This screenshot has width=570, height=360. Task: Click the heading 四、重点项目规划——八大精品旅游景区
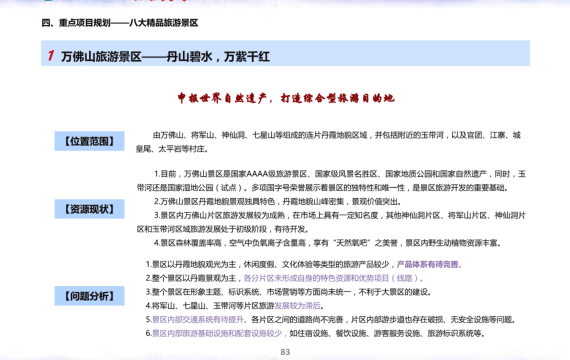(x=120, y=23)
